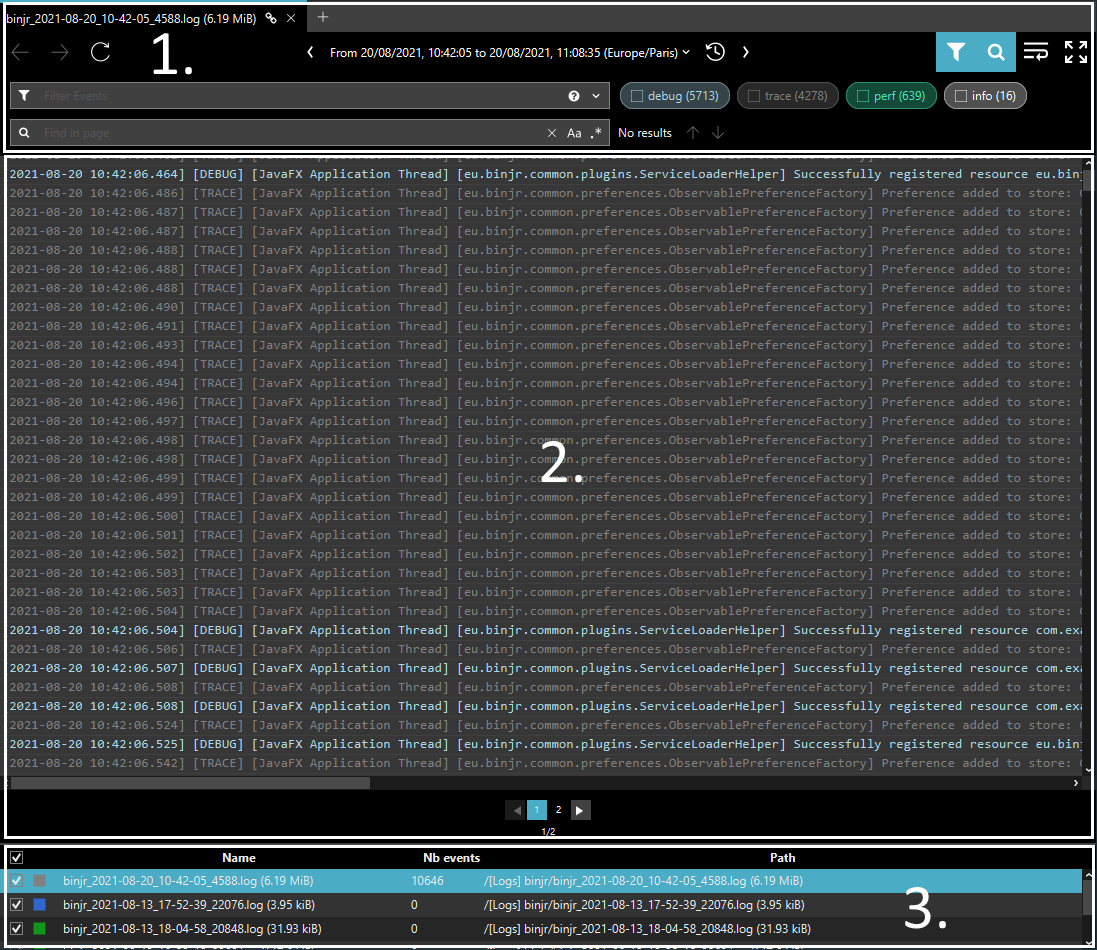
Task: Close the binjr log tab
Action: [x=291, y=18]
